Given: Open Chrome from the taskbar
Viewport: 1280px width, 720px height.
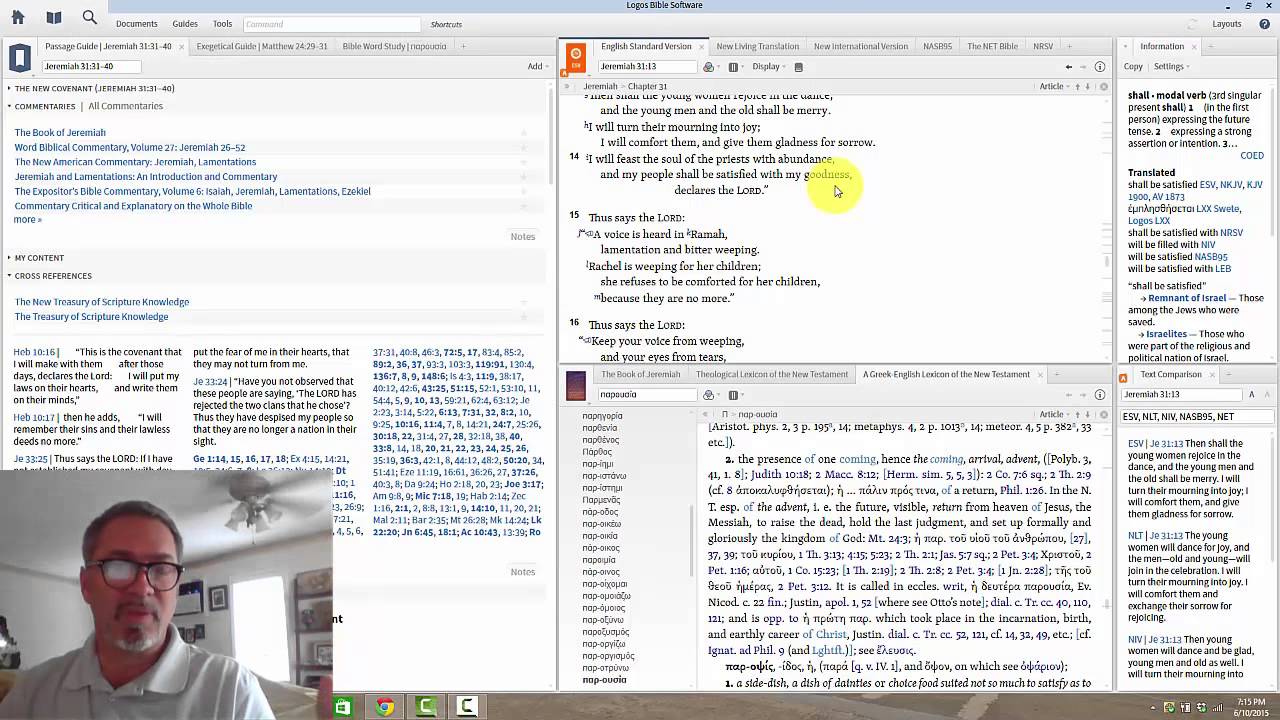Looking at the screenshot, I should pos(385,707).
